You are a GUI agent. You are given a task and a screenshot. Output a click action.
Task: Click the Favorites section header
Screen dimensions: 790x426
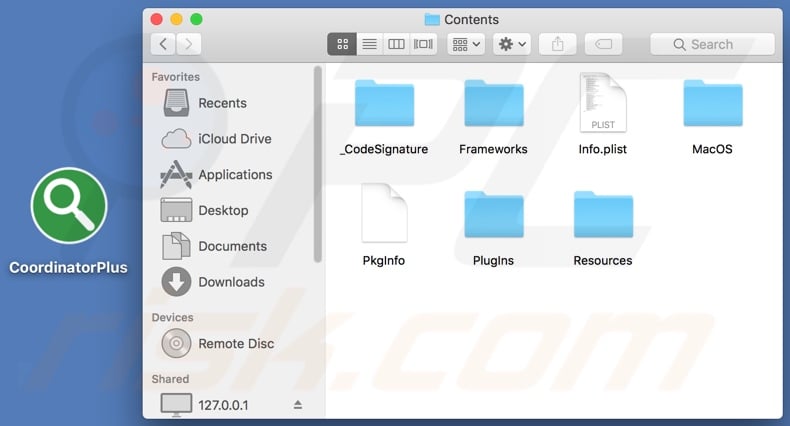[176, 77]
